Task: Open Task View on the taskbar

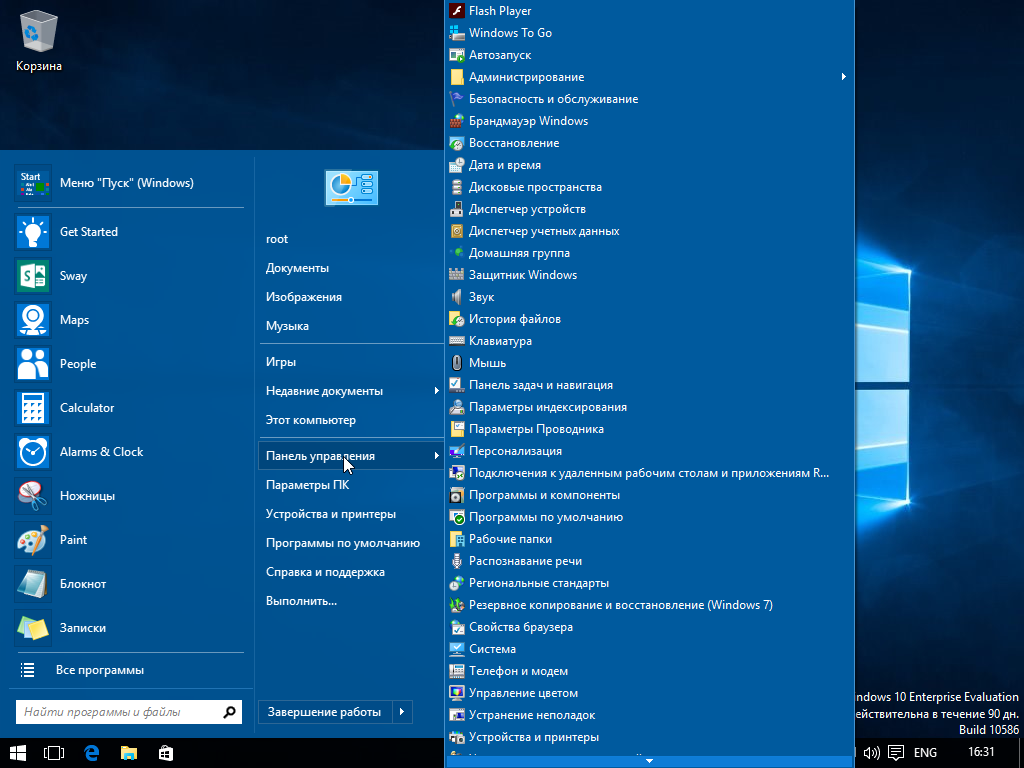Action: click(x=54, y=753)
